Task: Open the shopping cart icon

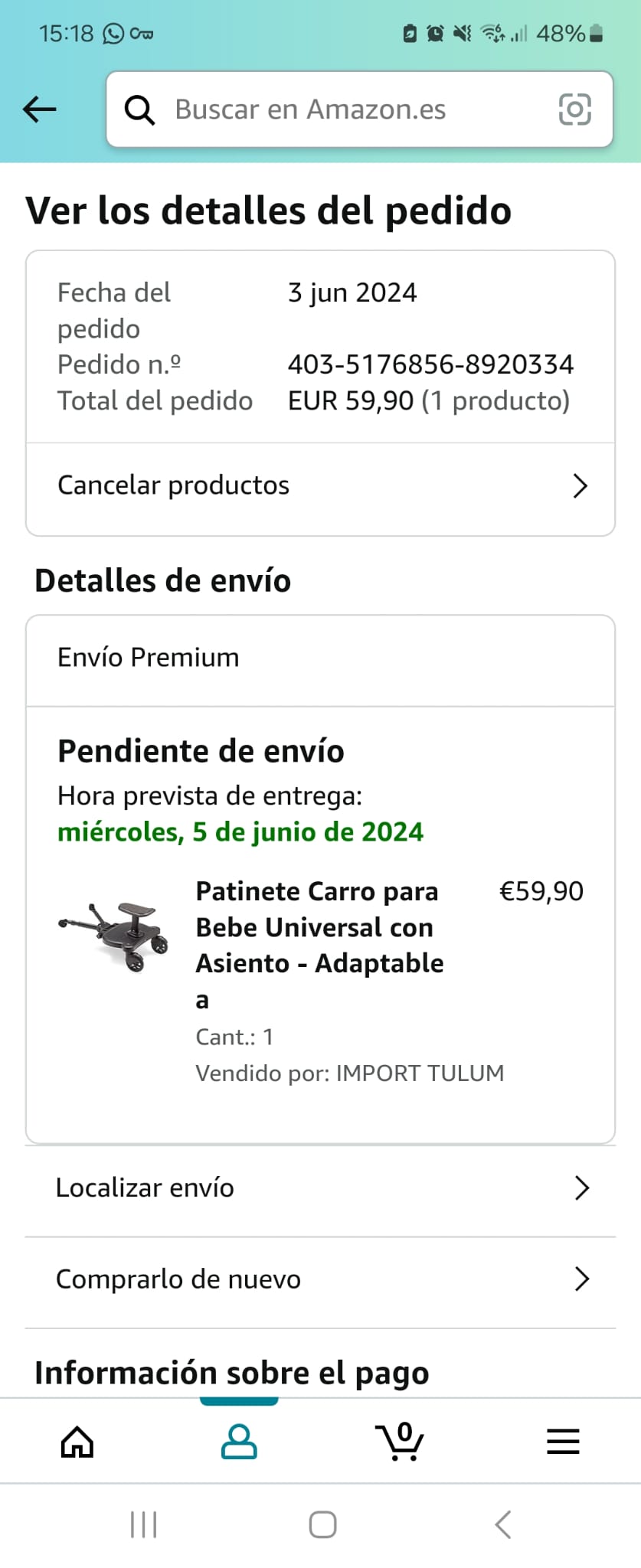Action: tap(400, 1442)
